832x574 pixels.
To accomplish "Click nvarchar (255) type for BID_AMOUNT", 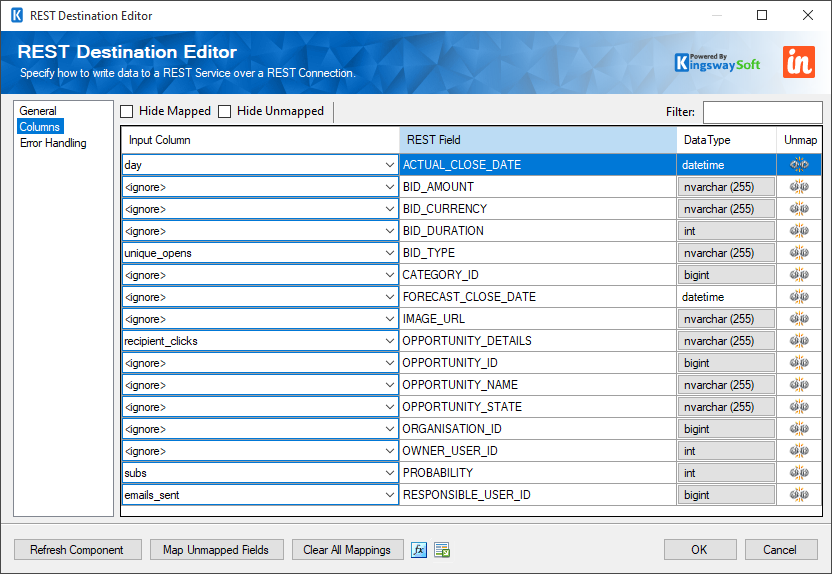I will pos(726,187).
